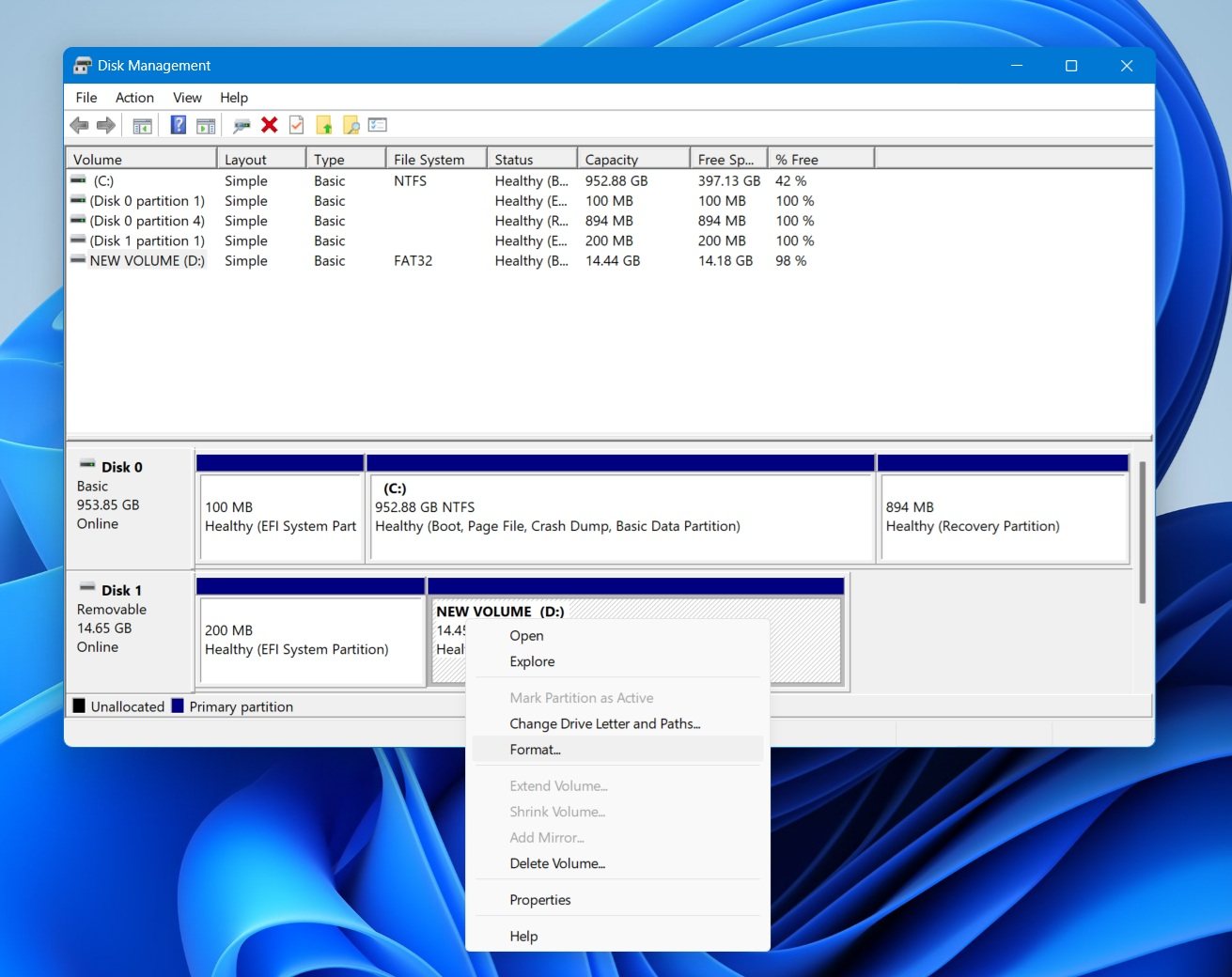
Task: Click the red X Delete toolbar icon
Action: (x=270, y=125)
